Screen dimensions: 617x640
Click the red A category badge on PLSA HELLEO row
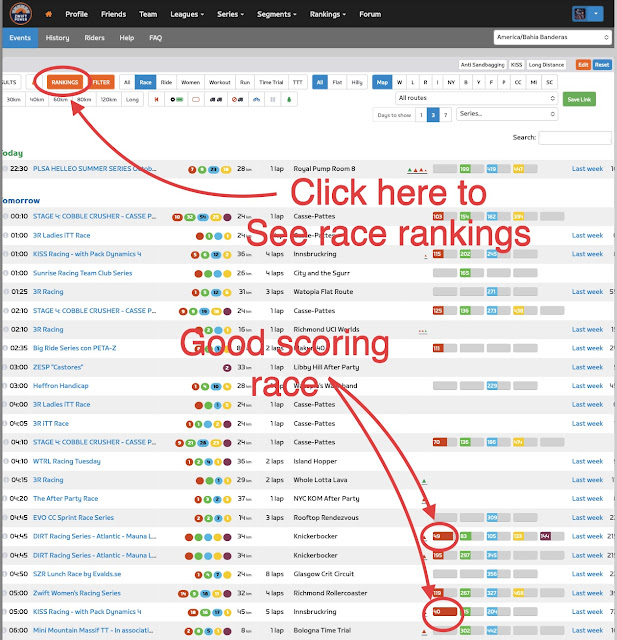point(192,169)
